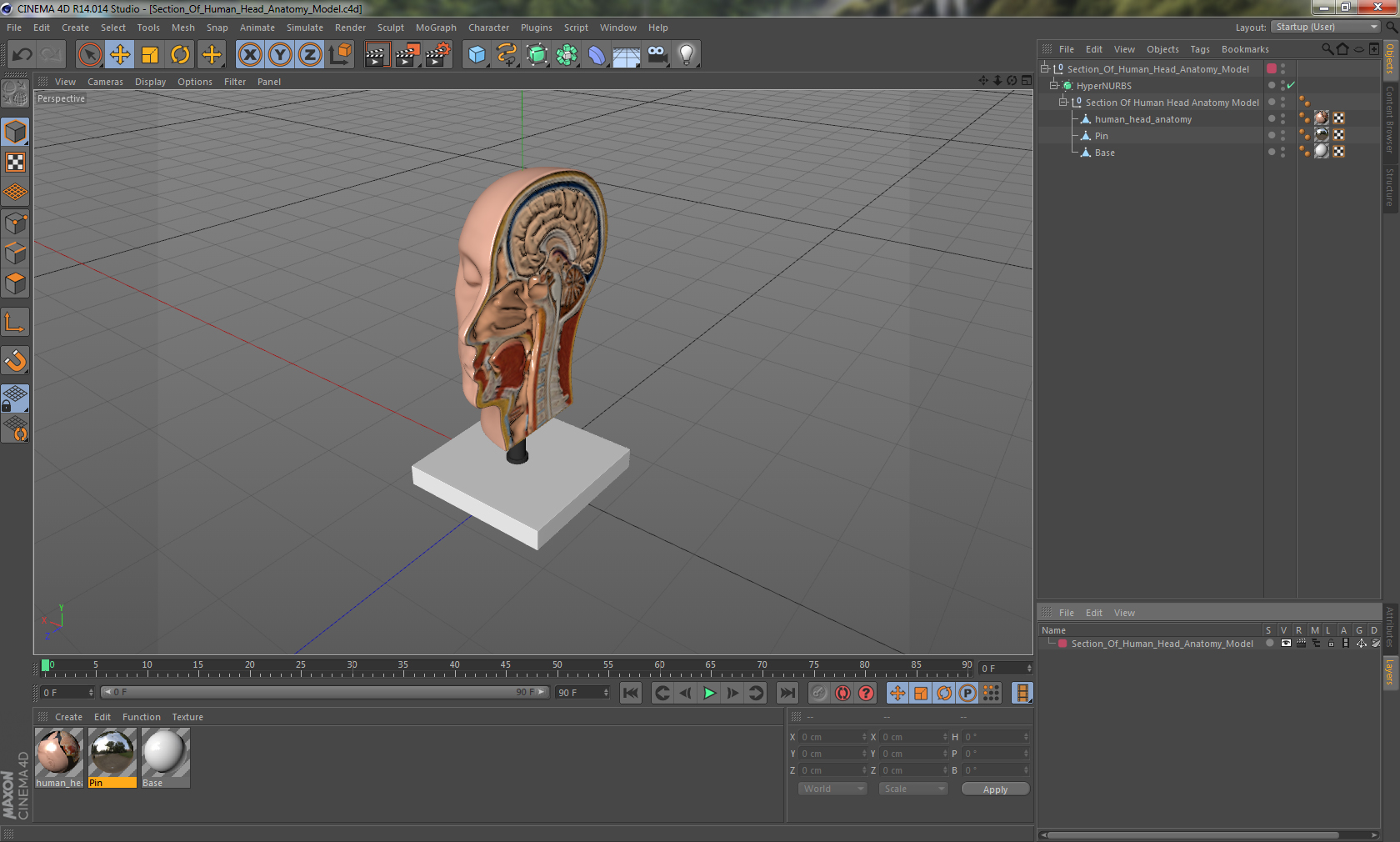Click the Undo arrow icon
Screen dimensions: 1400x842
tap(22, 55)
